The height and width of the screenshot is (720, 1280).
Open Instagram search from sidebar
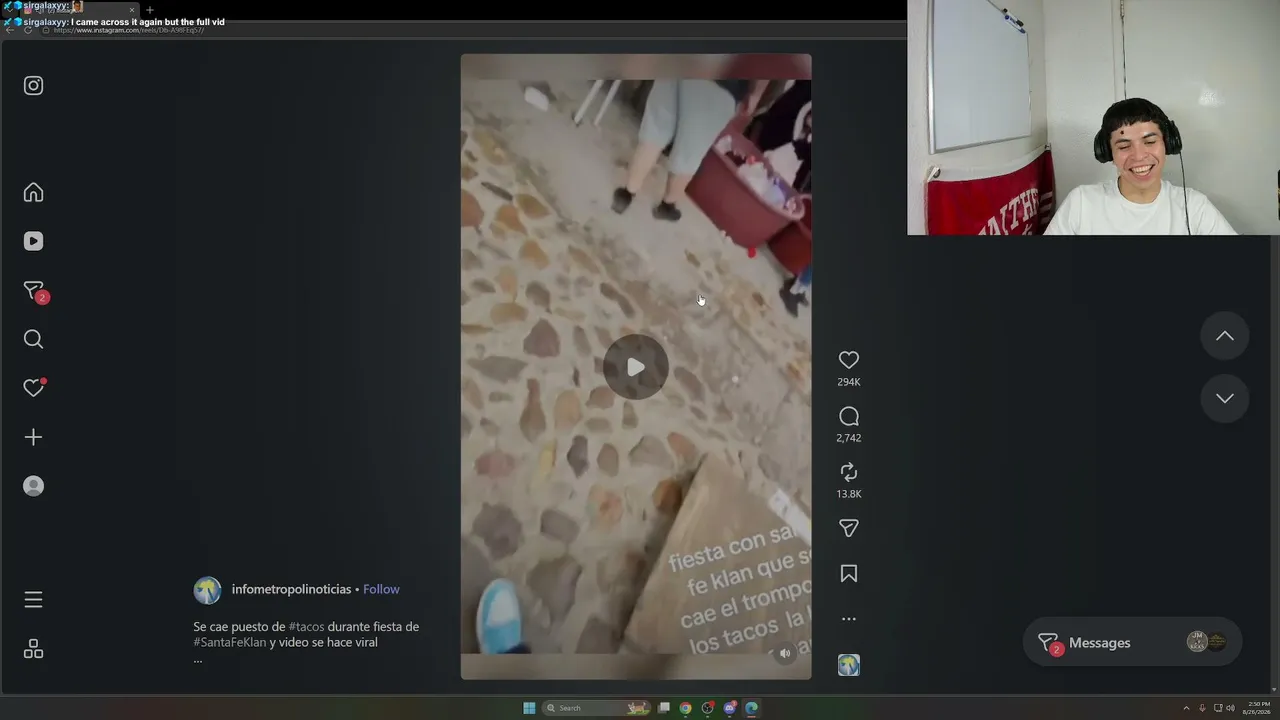[x=33, y=339]
